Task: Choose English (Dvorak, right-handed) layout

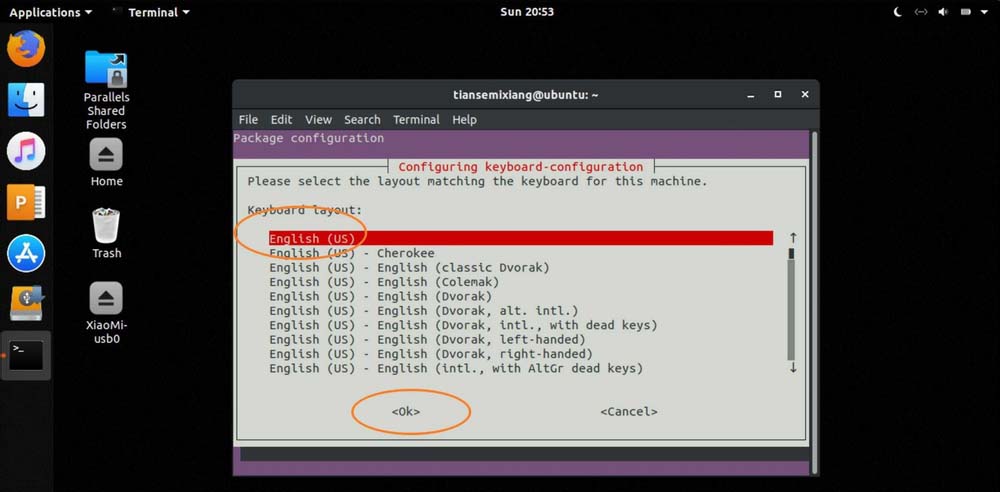Action: tap(431, 354)
